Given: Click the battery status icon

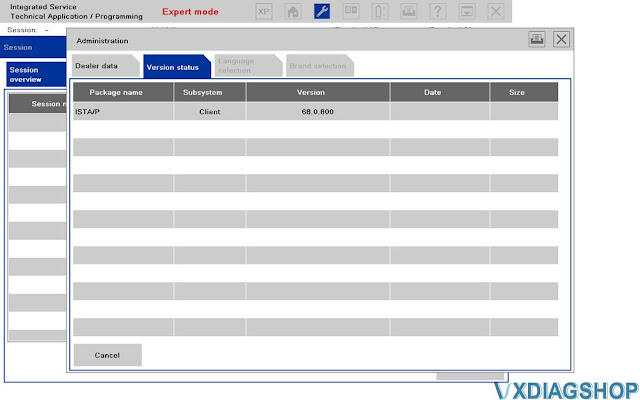Looking at the screenshot, I should coord(380,11).
